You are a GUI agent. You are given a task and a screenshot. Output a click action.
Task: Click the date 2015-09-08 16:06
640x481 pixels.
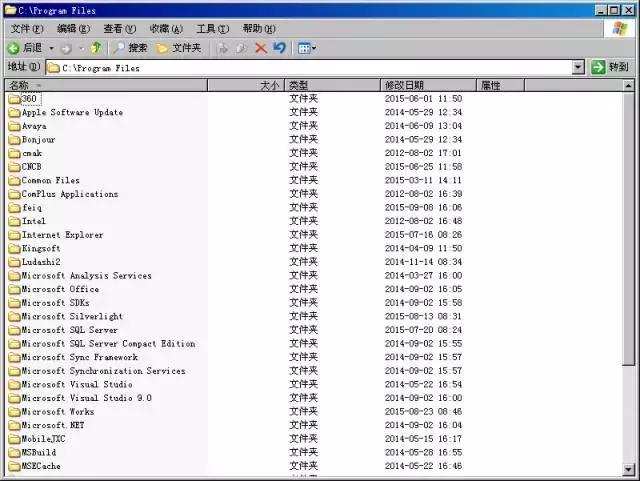pyautogui.click(x=423, y=207)
